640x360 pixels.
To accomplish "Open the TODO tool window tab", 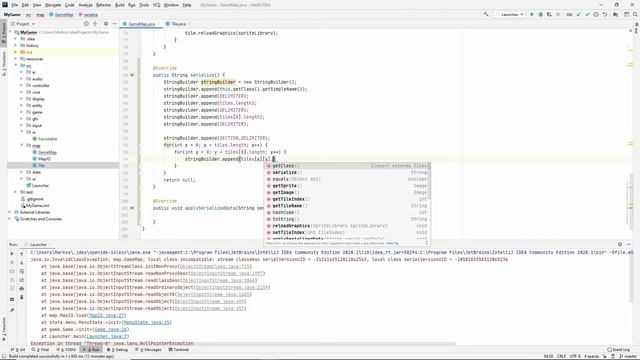I will pos(66,350).
